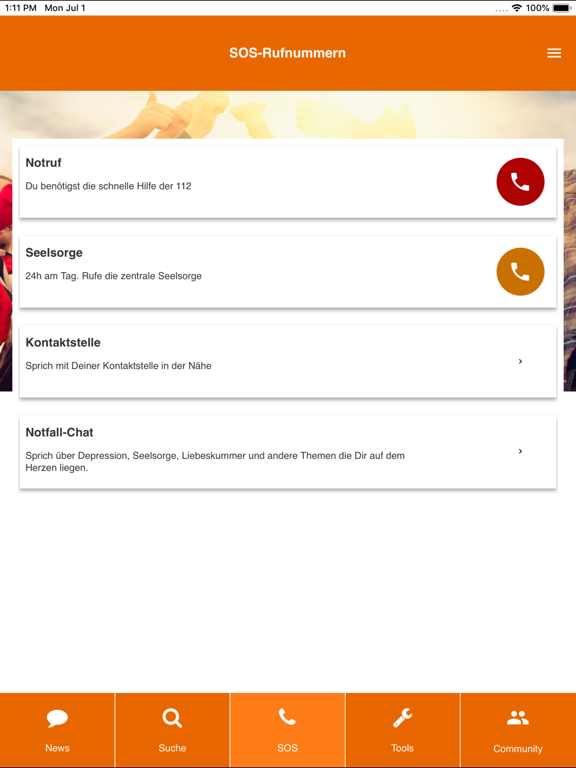The width and height of the screenshot is (576, 768).
Task: Switch to the Suche tab label
Action: pos(172,748)
